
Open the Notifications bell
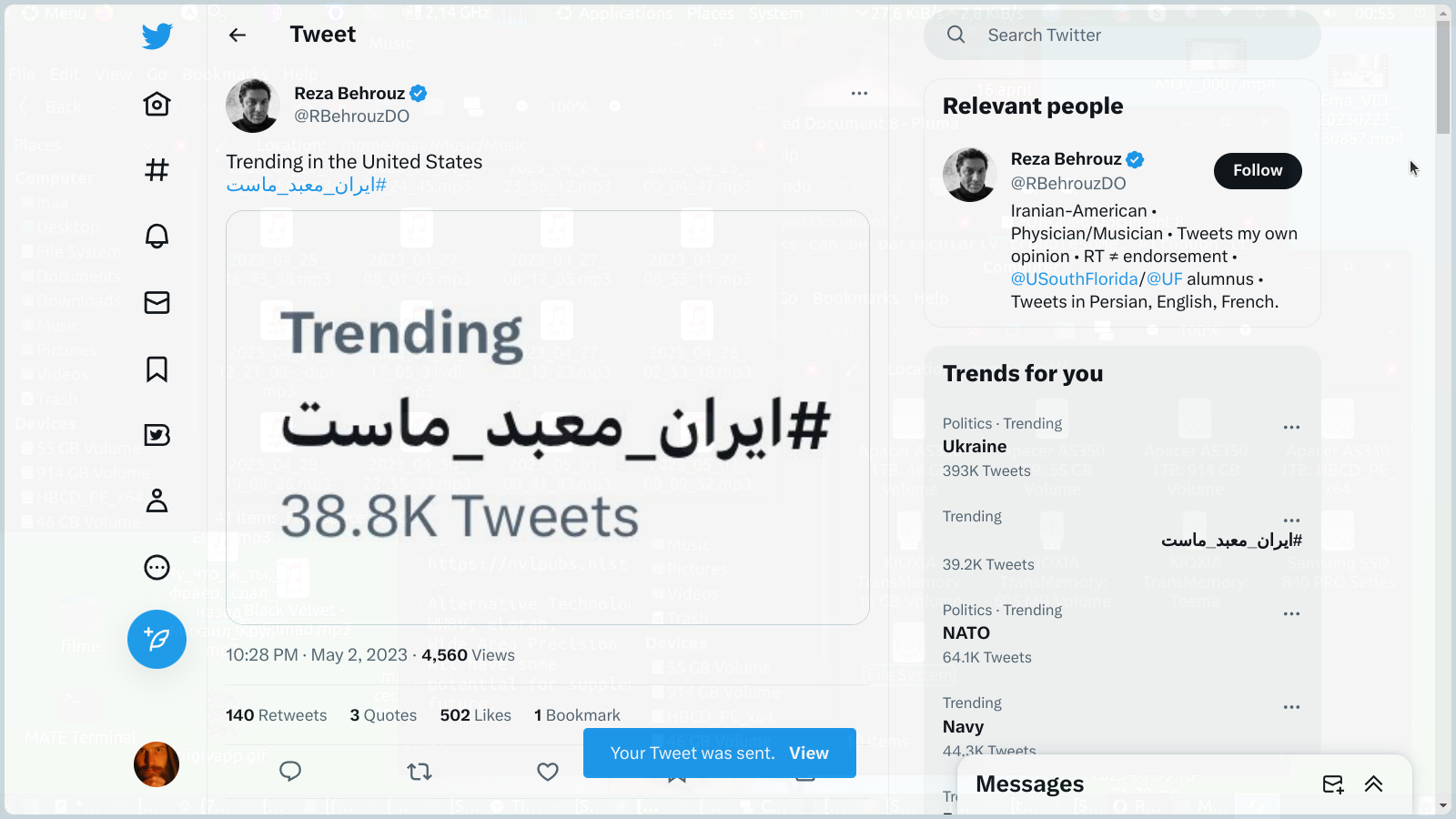coord(157,237)
